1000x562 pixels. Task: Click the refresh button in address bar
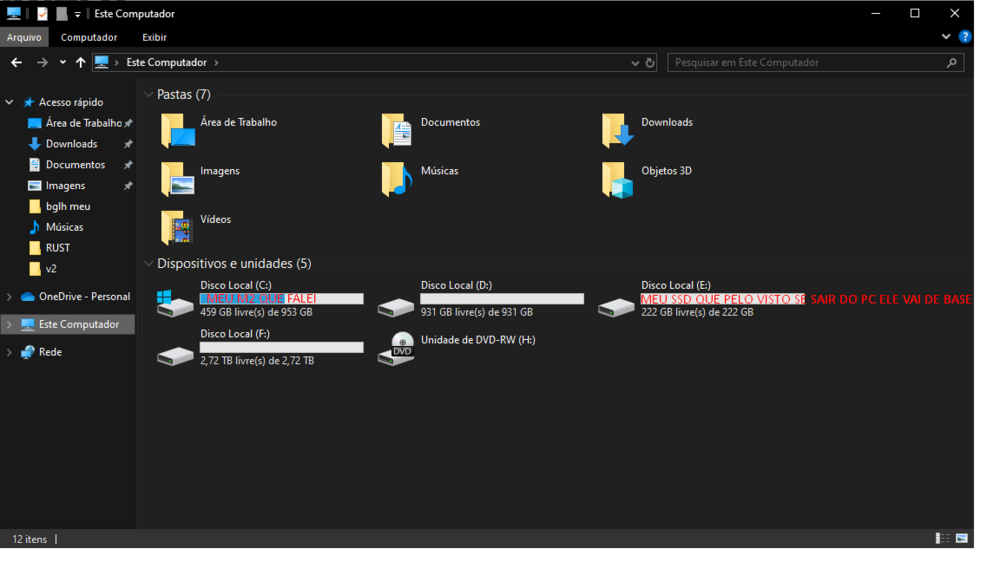point(650,62)
